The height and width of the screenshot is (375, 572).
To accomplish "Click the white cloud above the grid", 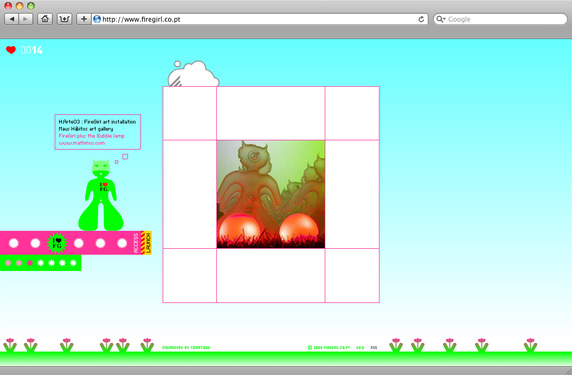I will (193, 74).
